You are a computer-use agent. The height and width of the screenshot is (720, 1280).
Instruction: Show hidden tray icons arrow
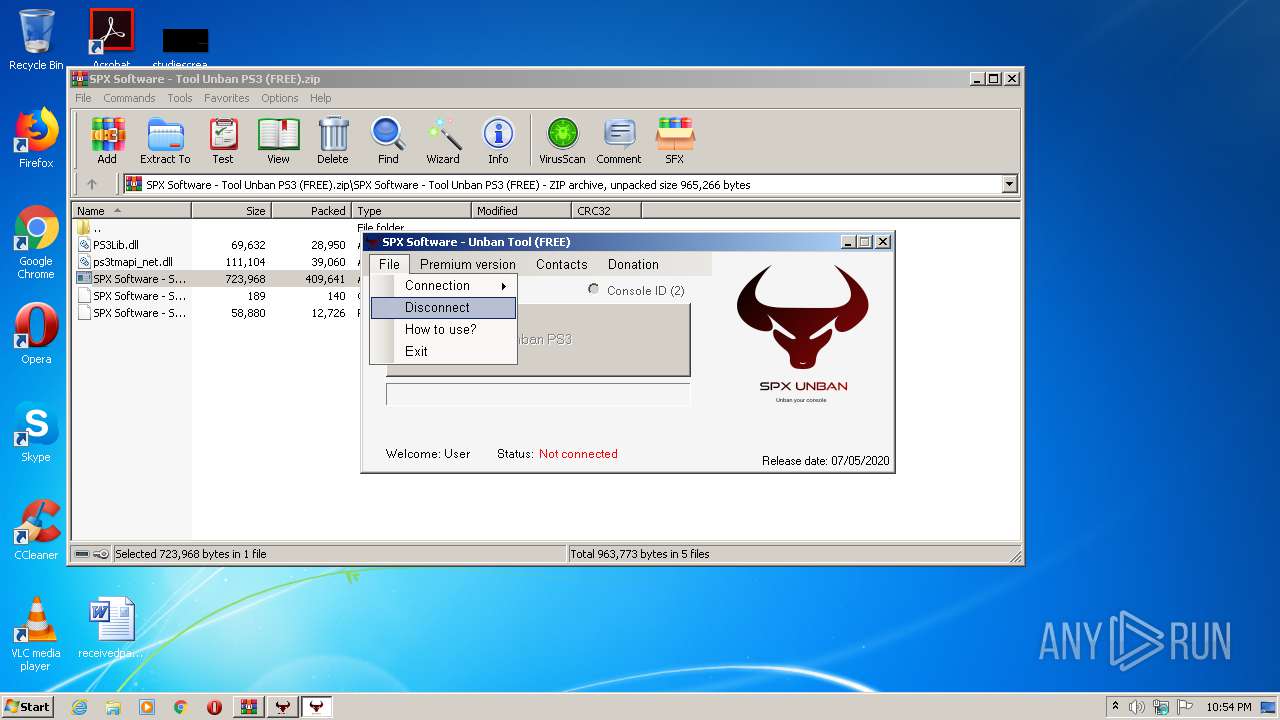1115,707
